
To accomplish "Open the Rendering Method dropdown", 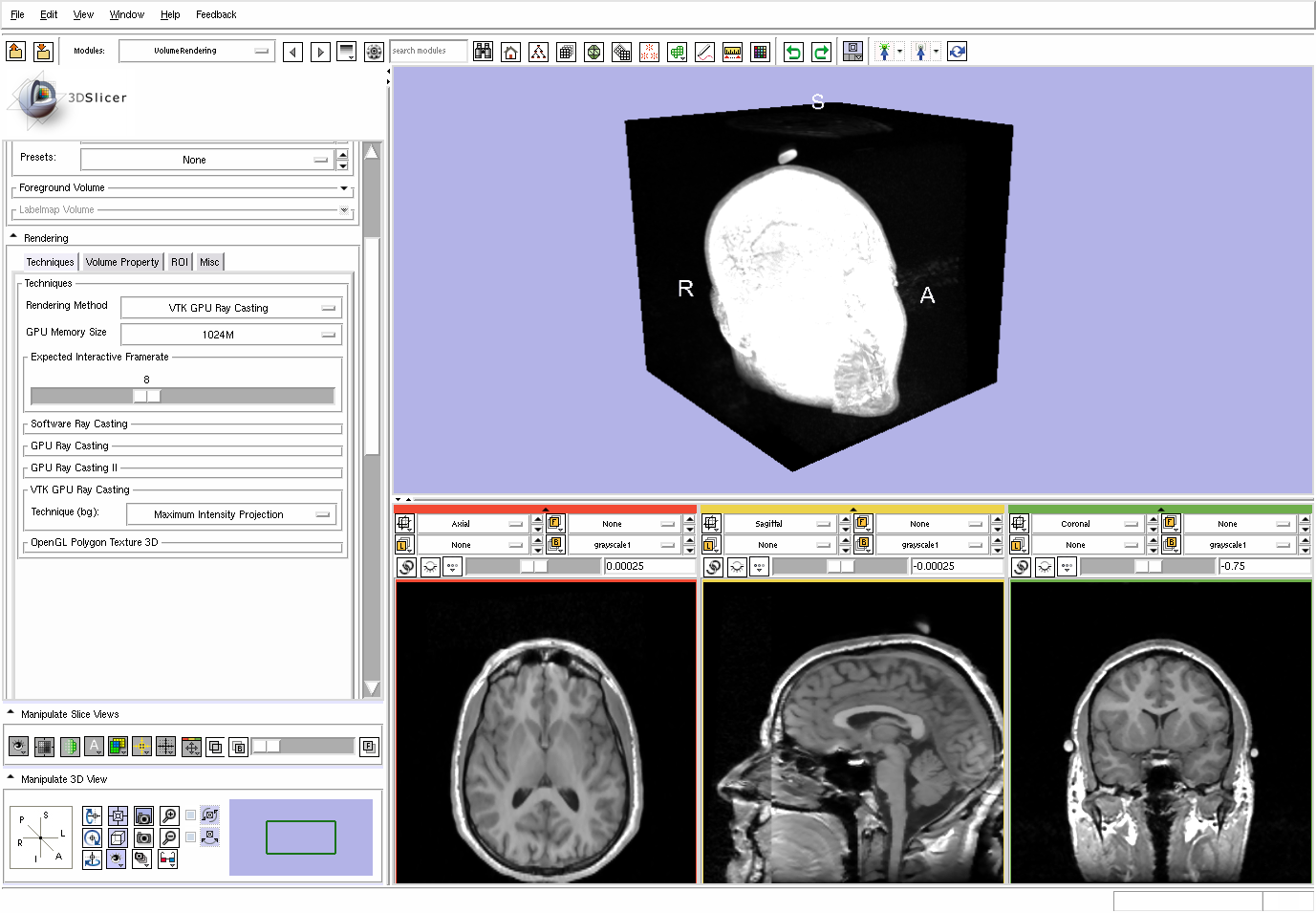I will click(x=231, y=308).
